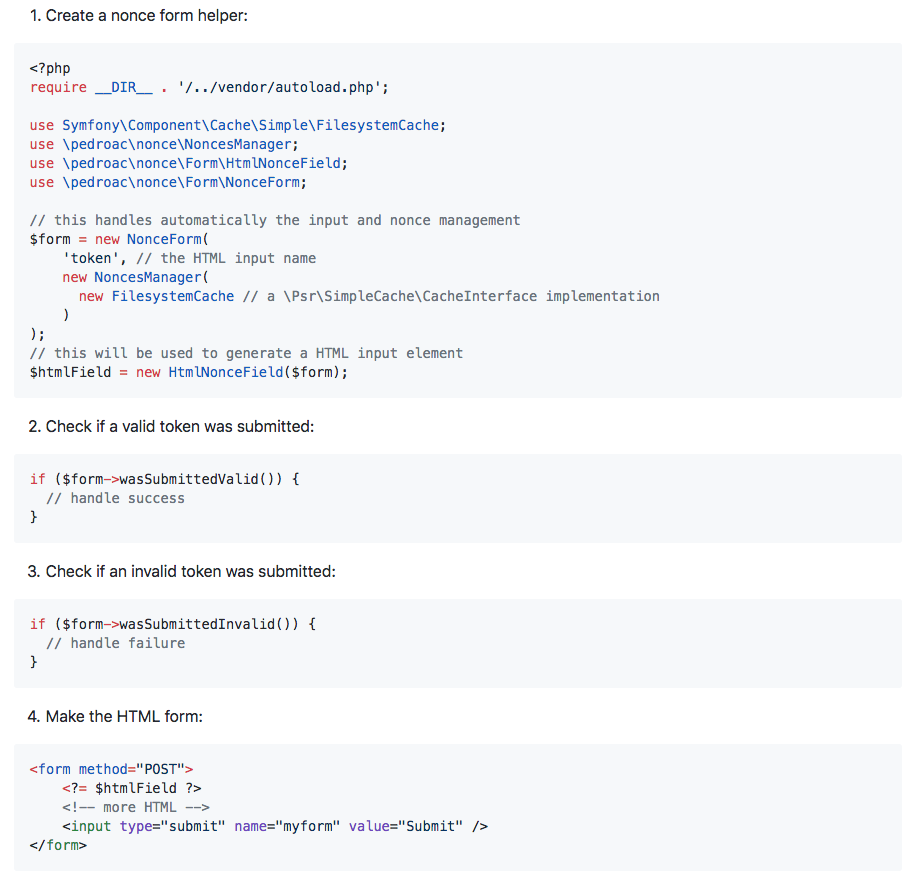Click the wasSubmittedValid() if statement
The height and width of the screenshot is (885, 924).
164,479
